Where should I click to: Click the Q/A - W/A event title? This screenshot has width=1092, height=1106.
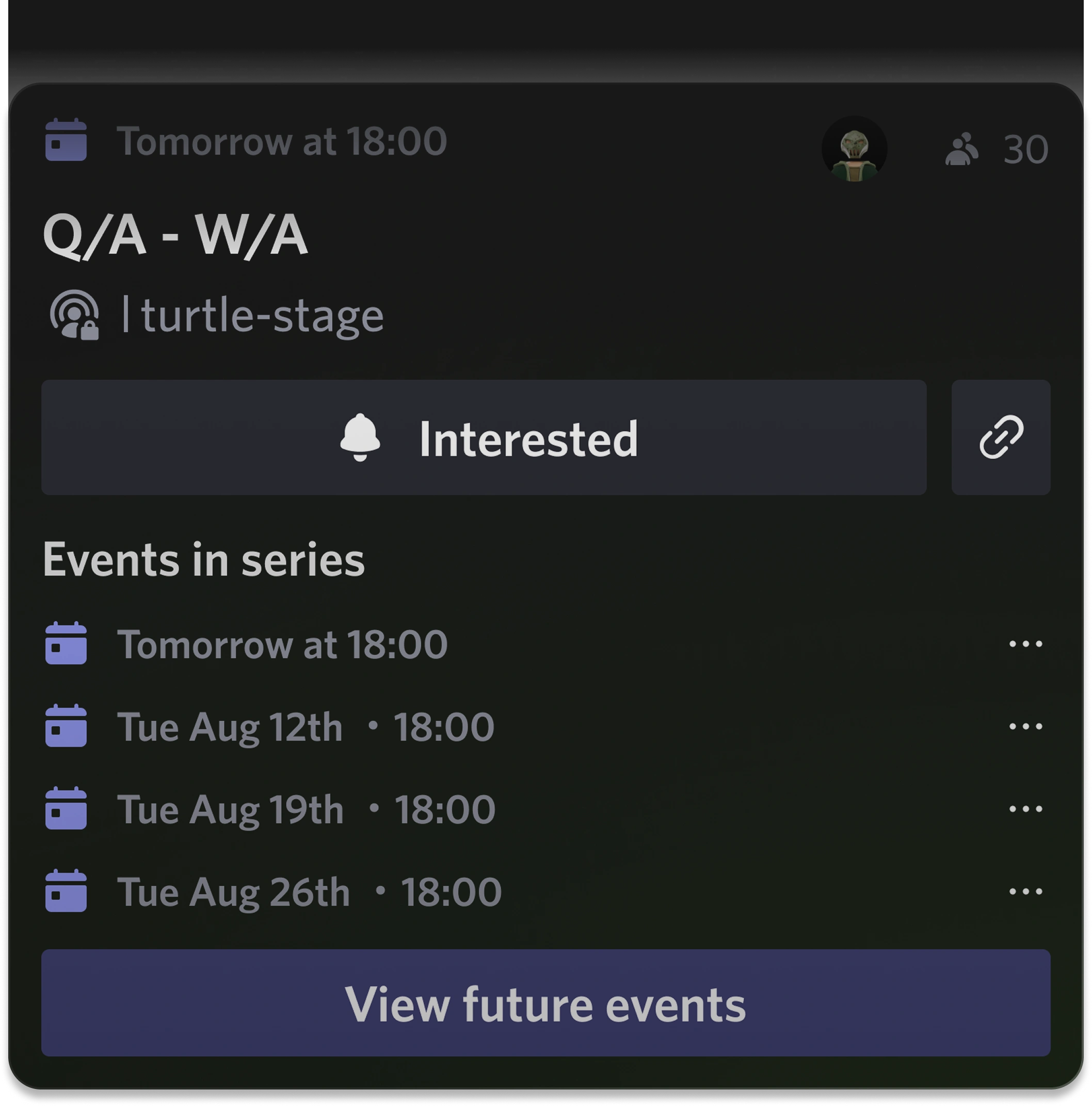point(176,235)
